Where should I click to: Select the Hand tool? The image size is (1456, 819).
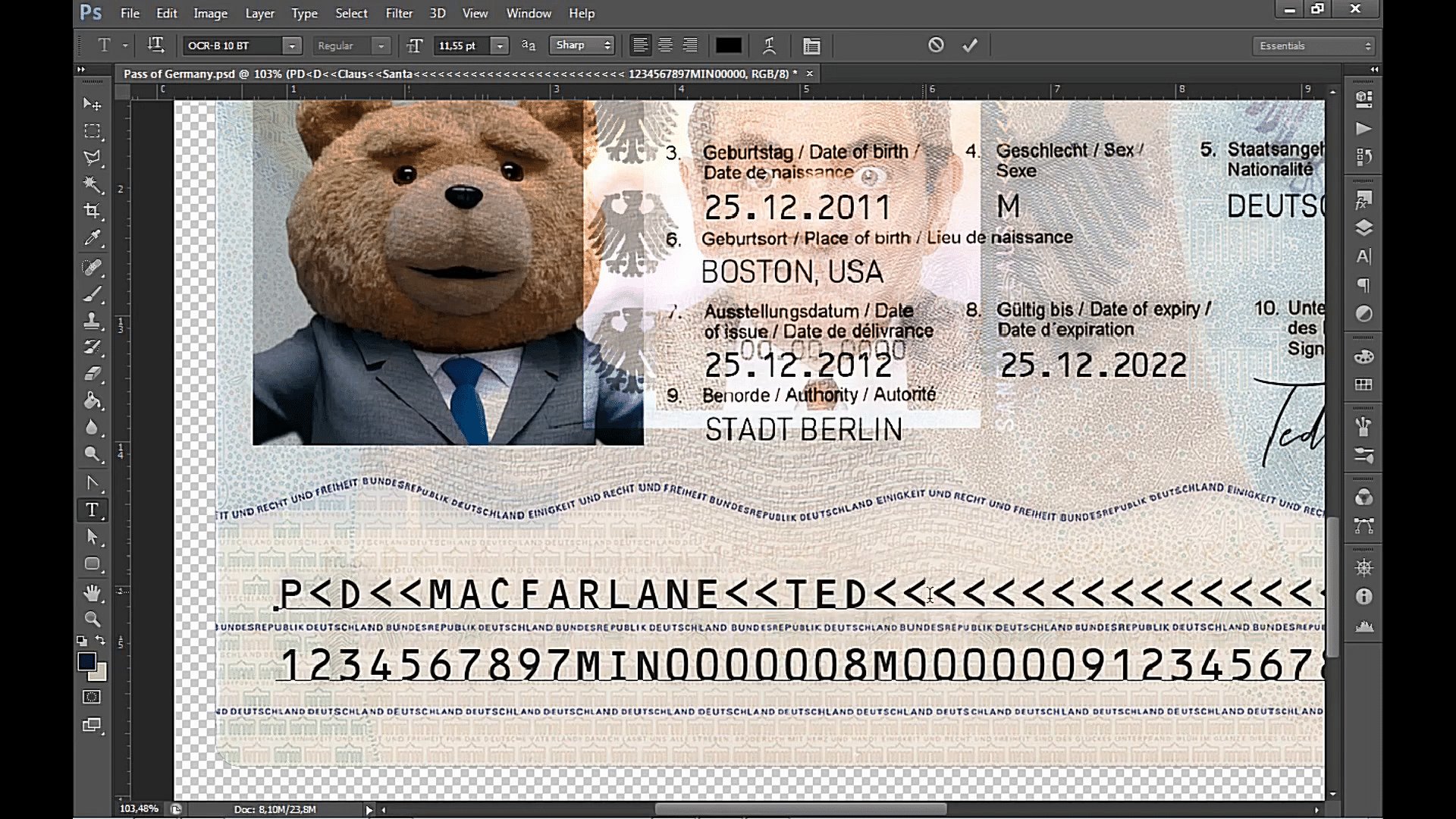[x=92, y=592]
